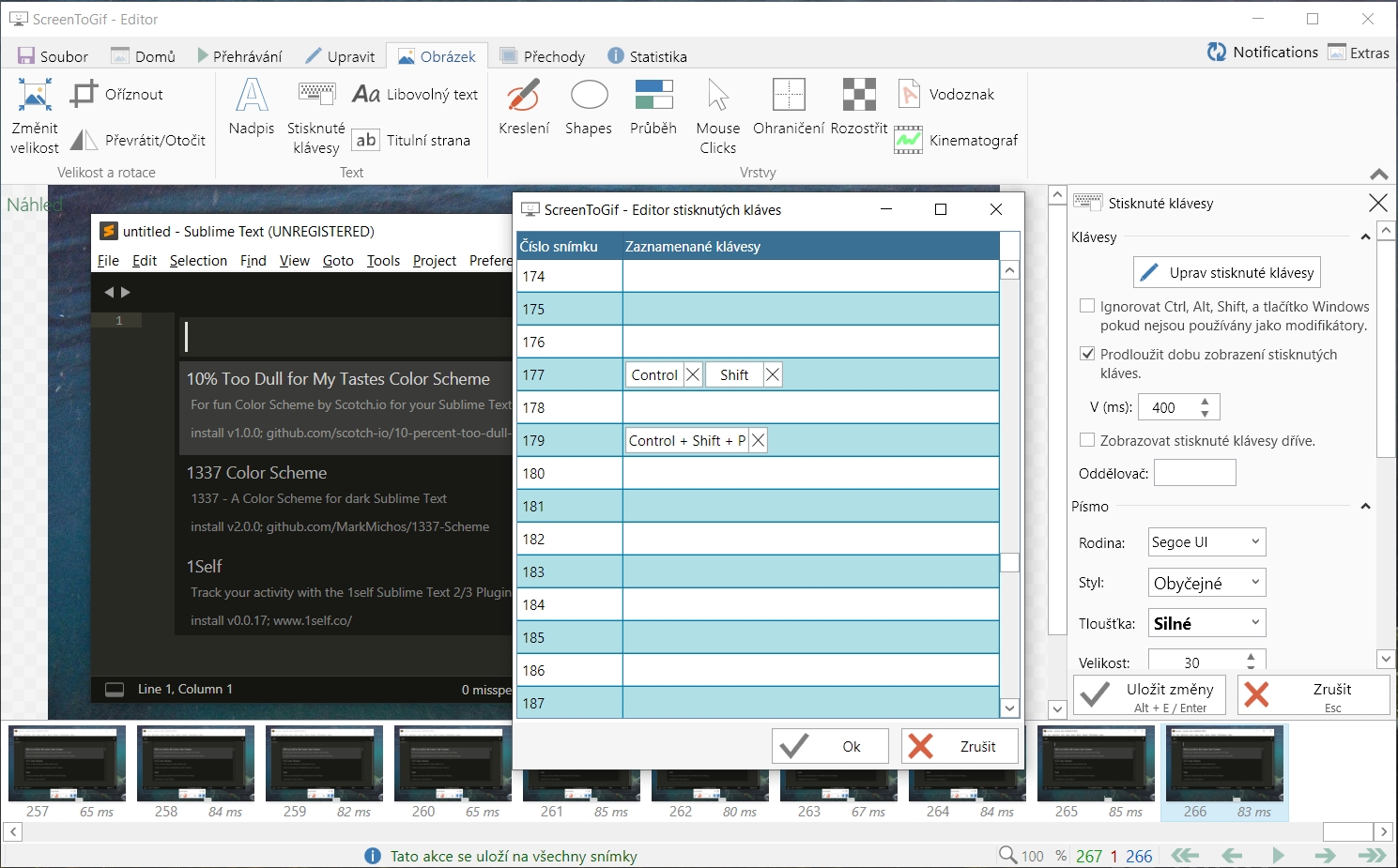Image resolution: width=1398 pixels, height=868 pixels.
Task: Select the Ohraničení border tool
Action: coord(789,108)
